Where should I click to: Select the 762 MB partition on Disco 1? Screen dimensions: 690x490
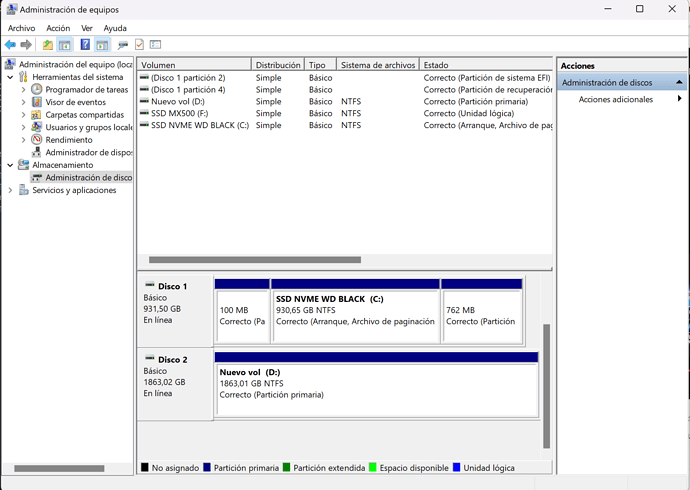pyautogui.click(x=482, y=311)
